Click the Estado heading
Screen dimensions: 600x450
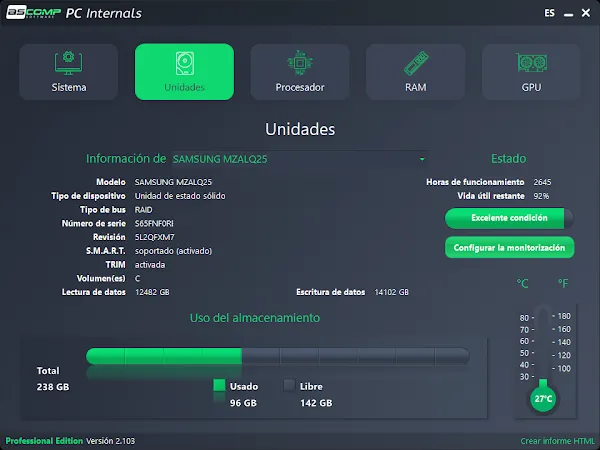tap(509, 159)
